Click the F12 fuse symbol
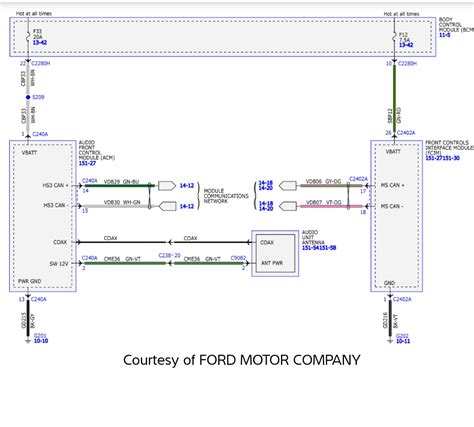 point(394,37)
